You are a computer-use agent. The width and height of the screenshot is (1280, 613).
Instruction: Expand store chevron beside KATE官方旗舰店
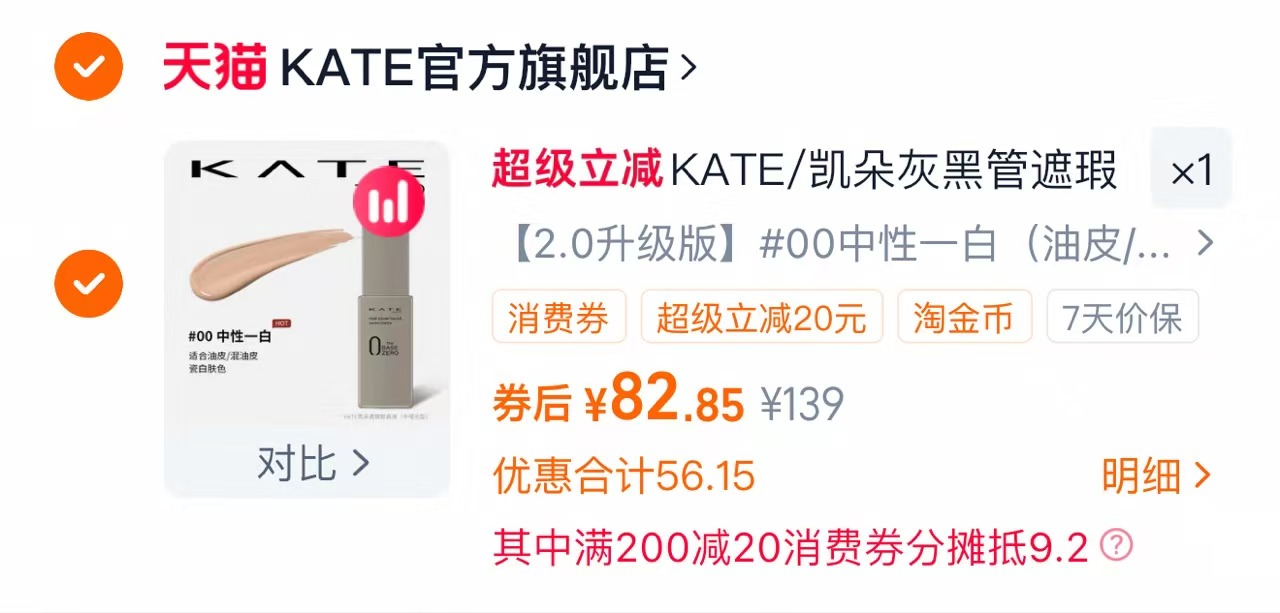pos(687,68)
